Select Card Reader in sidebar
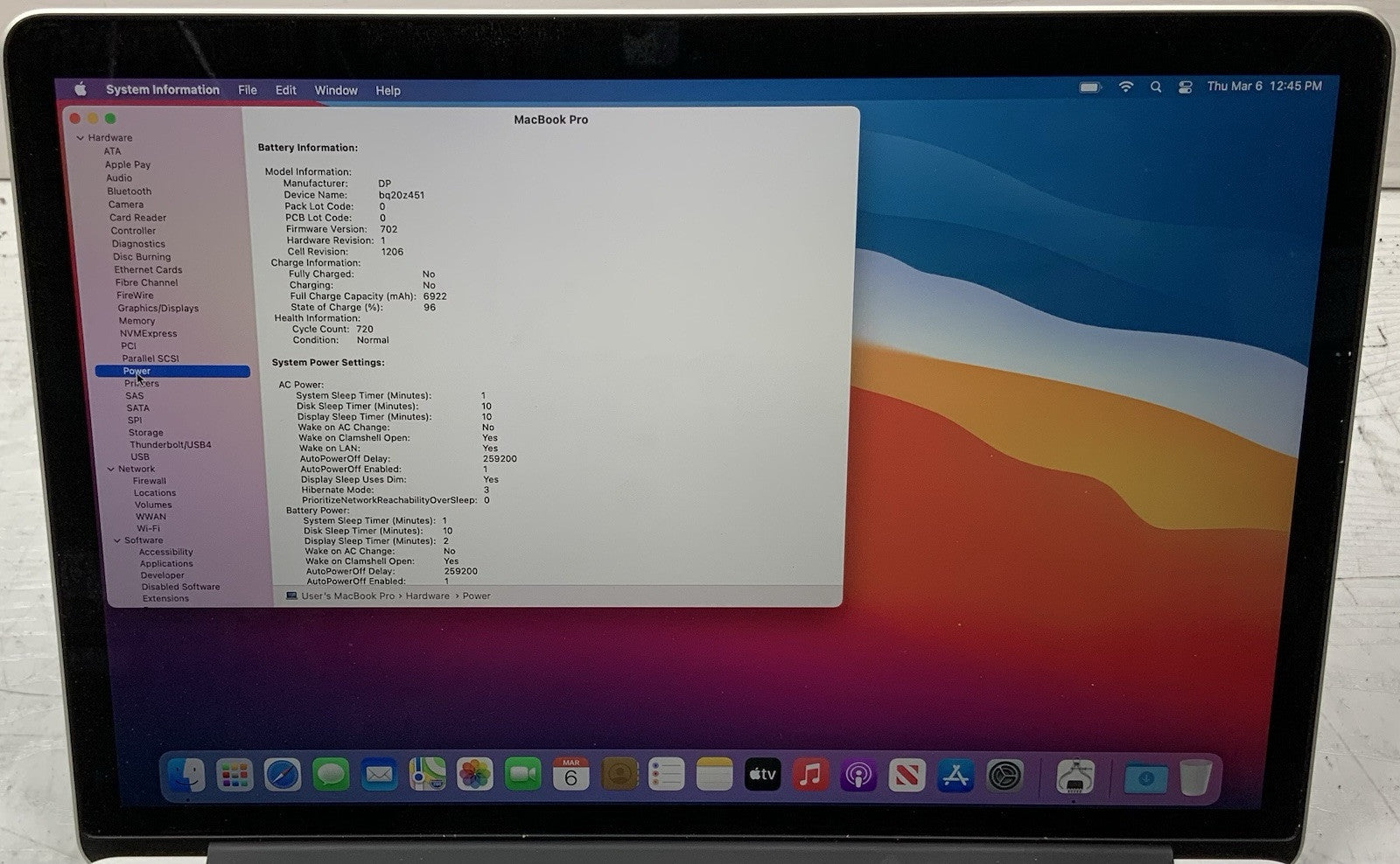This screenshot has width=1400, height=864. (137, 217)
